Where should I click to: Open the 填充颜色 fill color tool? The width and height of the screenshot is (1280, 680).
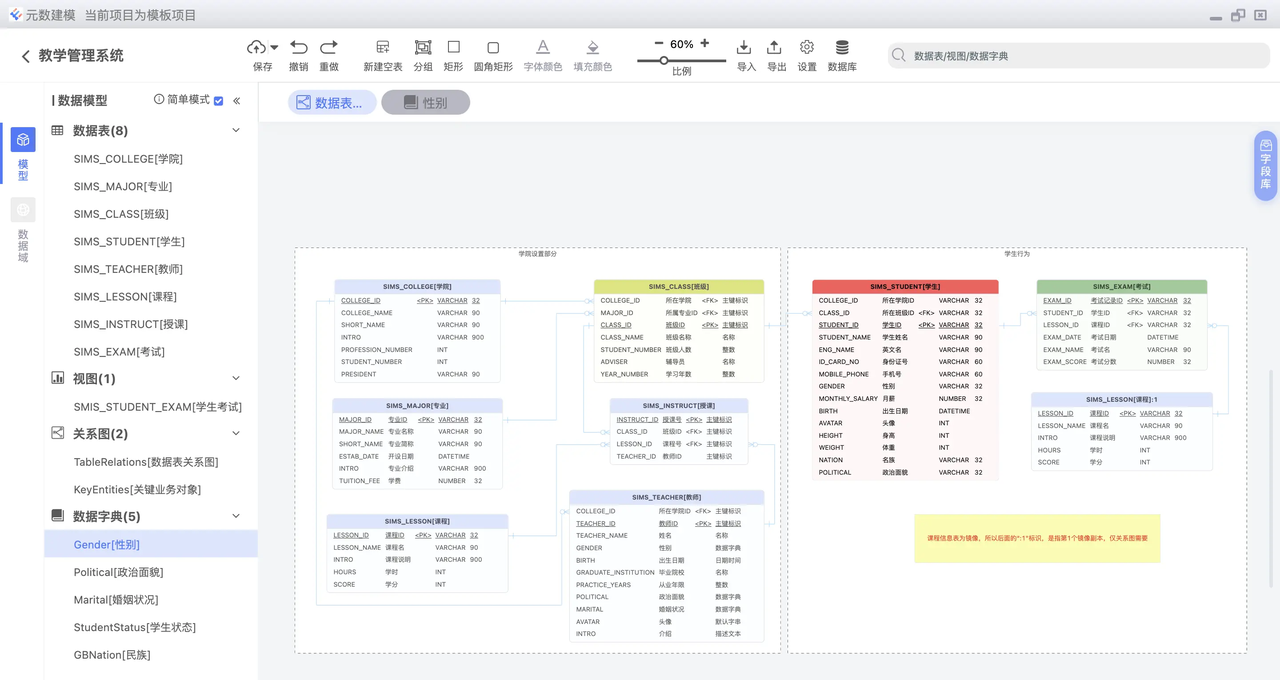[592, 47]
